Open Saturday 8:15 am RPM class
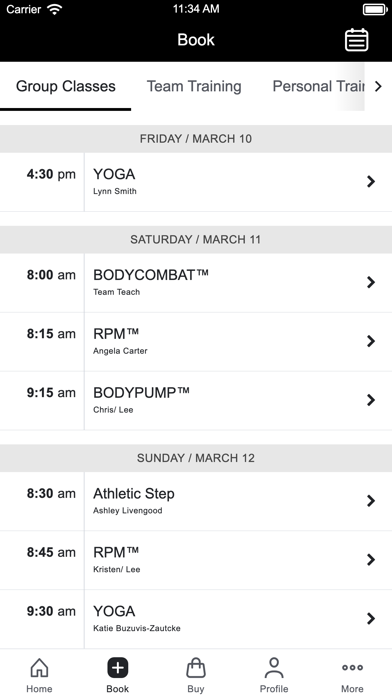Image resolution: width=392 pixels, height=696 pixels. [196, 342]
